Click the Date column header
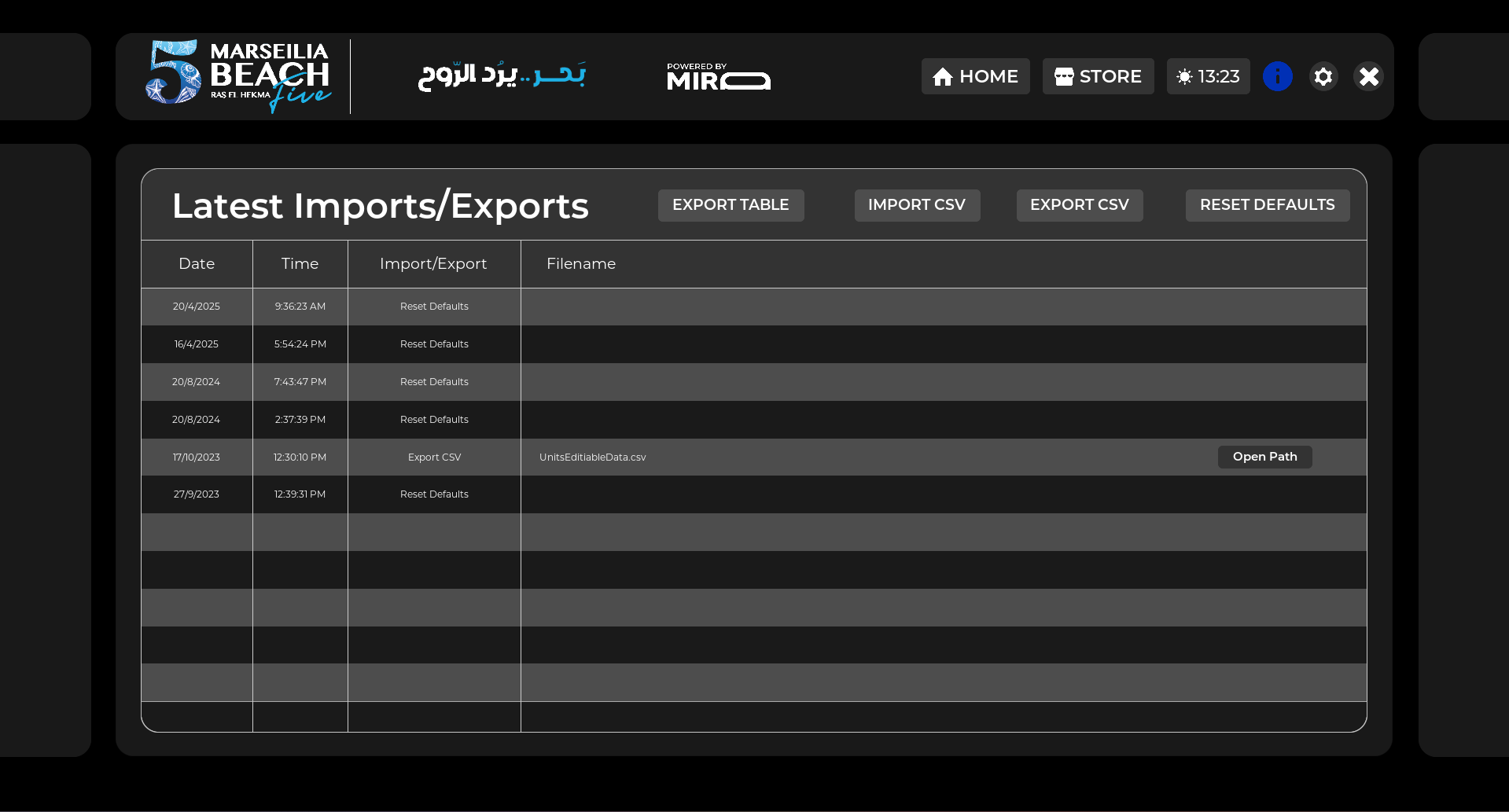This screenshot has height=812, width=1509. tap(197, 264)
